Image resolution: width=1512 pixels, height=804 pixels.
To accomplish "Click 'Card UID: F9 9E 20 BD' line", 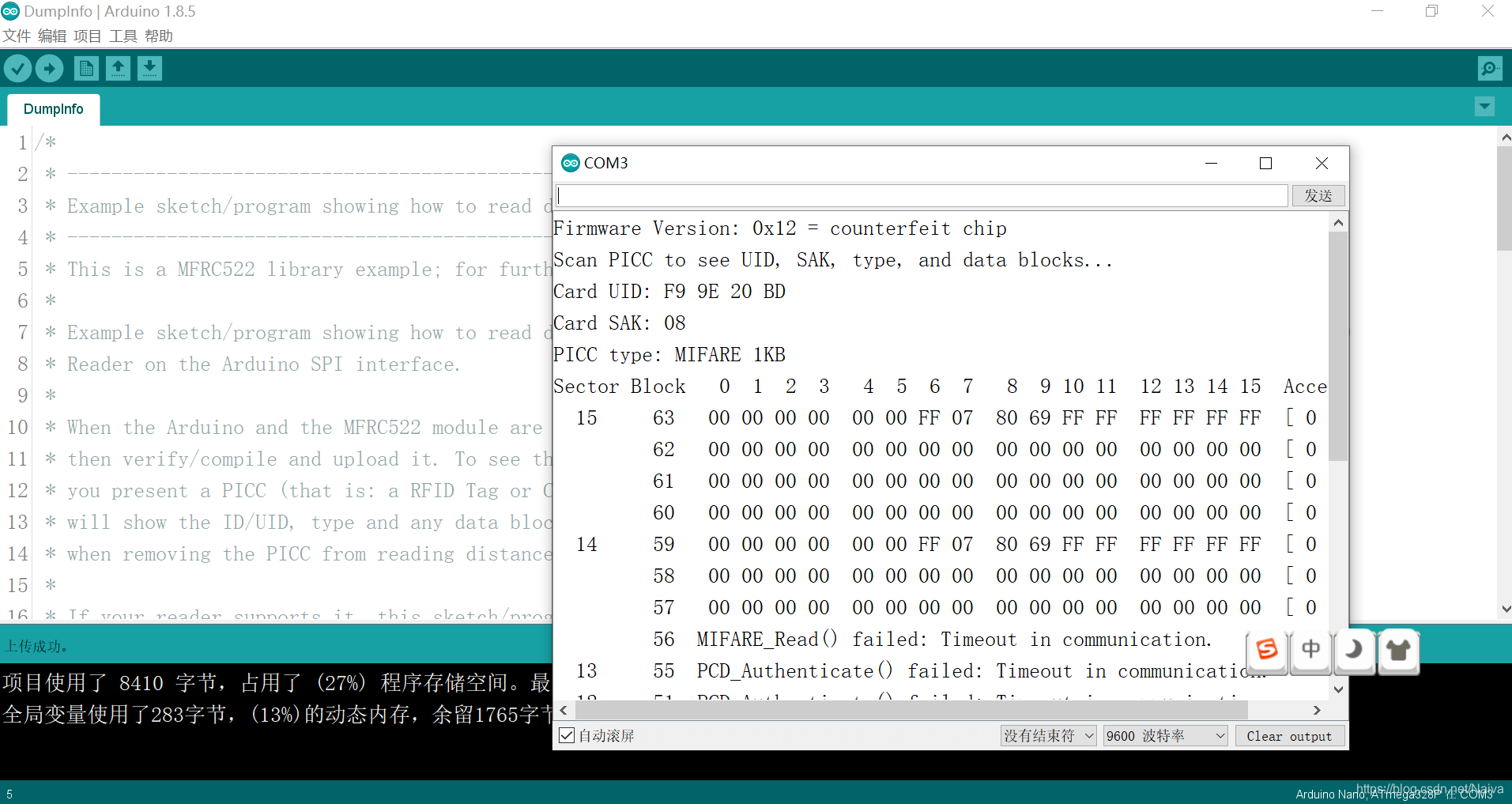I will point(669,292).
